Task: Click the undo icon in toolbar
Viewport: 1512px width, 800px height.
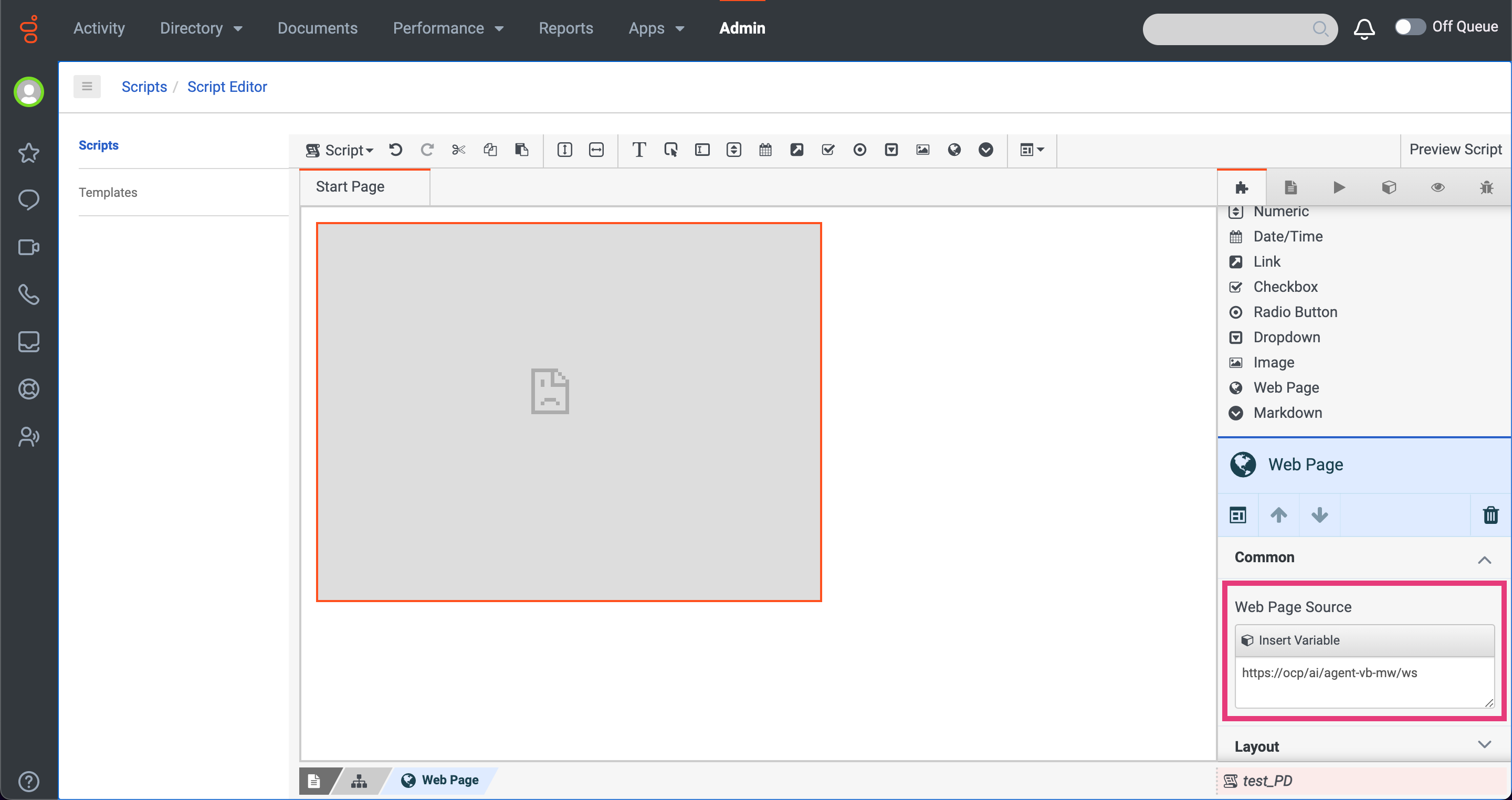Action: (396, 150)
